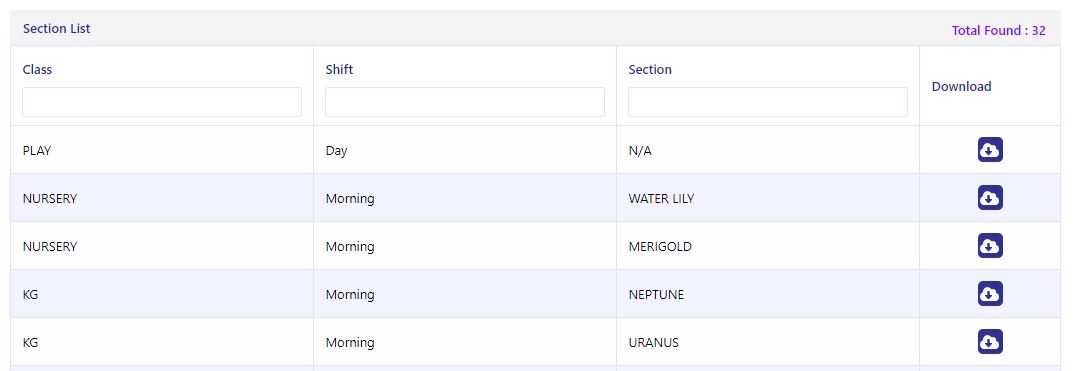Select the PLAY class cell
This screenshot has width=1073, height=371.
(37, 151)
